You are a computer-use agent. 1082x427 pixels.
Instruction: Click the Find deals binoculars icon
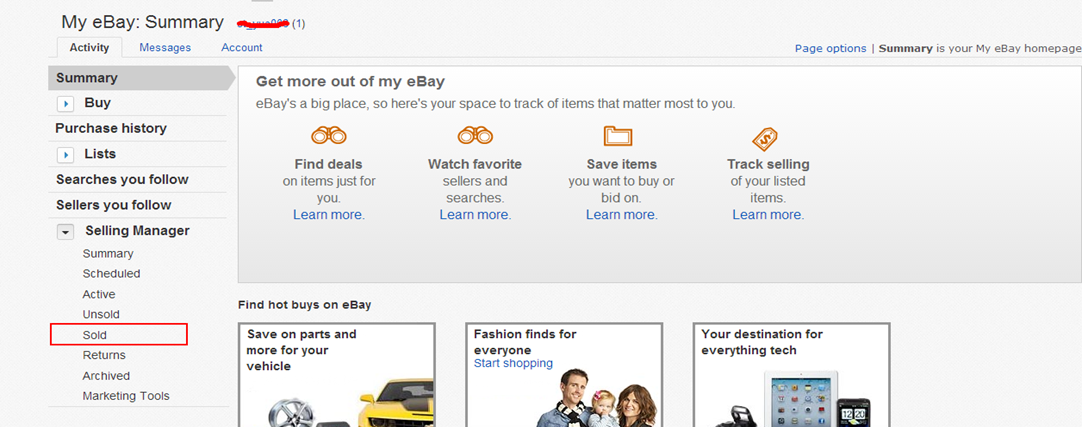328,135
